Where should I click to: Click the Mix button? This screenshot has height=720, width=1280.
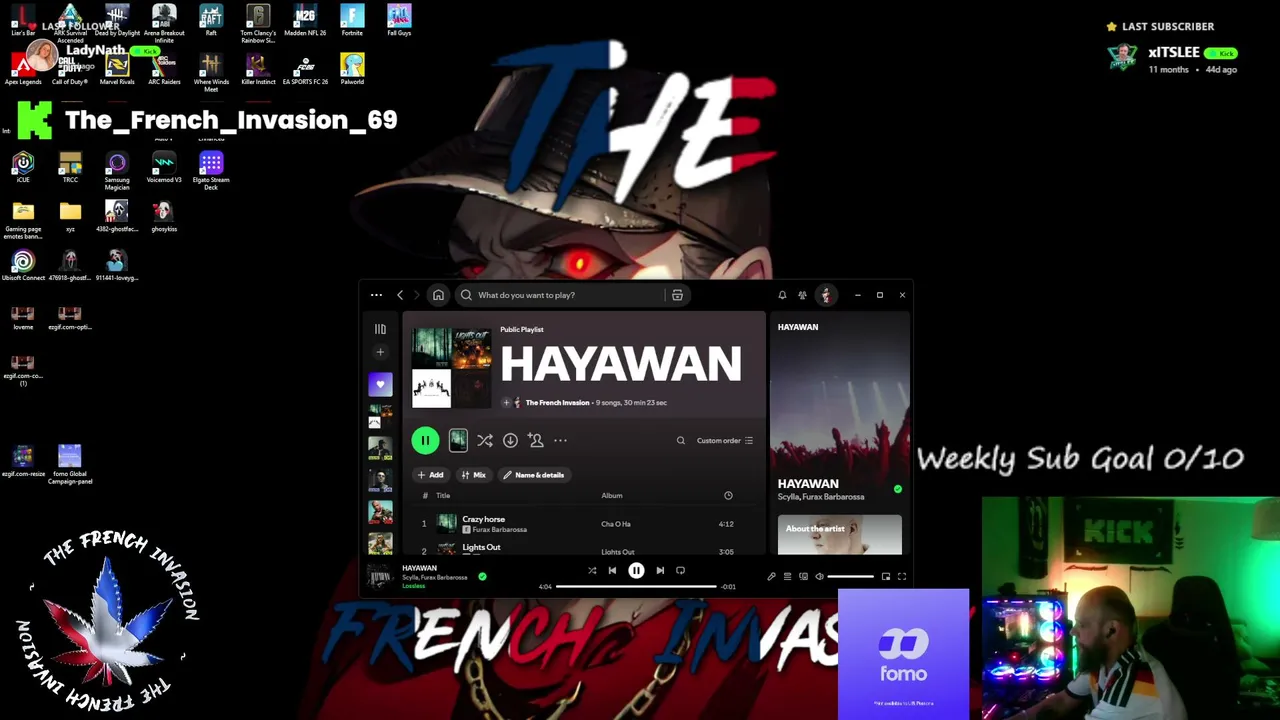coord(474,475)
